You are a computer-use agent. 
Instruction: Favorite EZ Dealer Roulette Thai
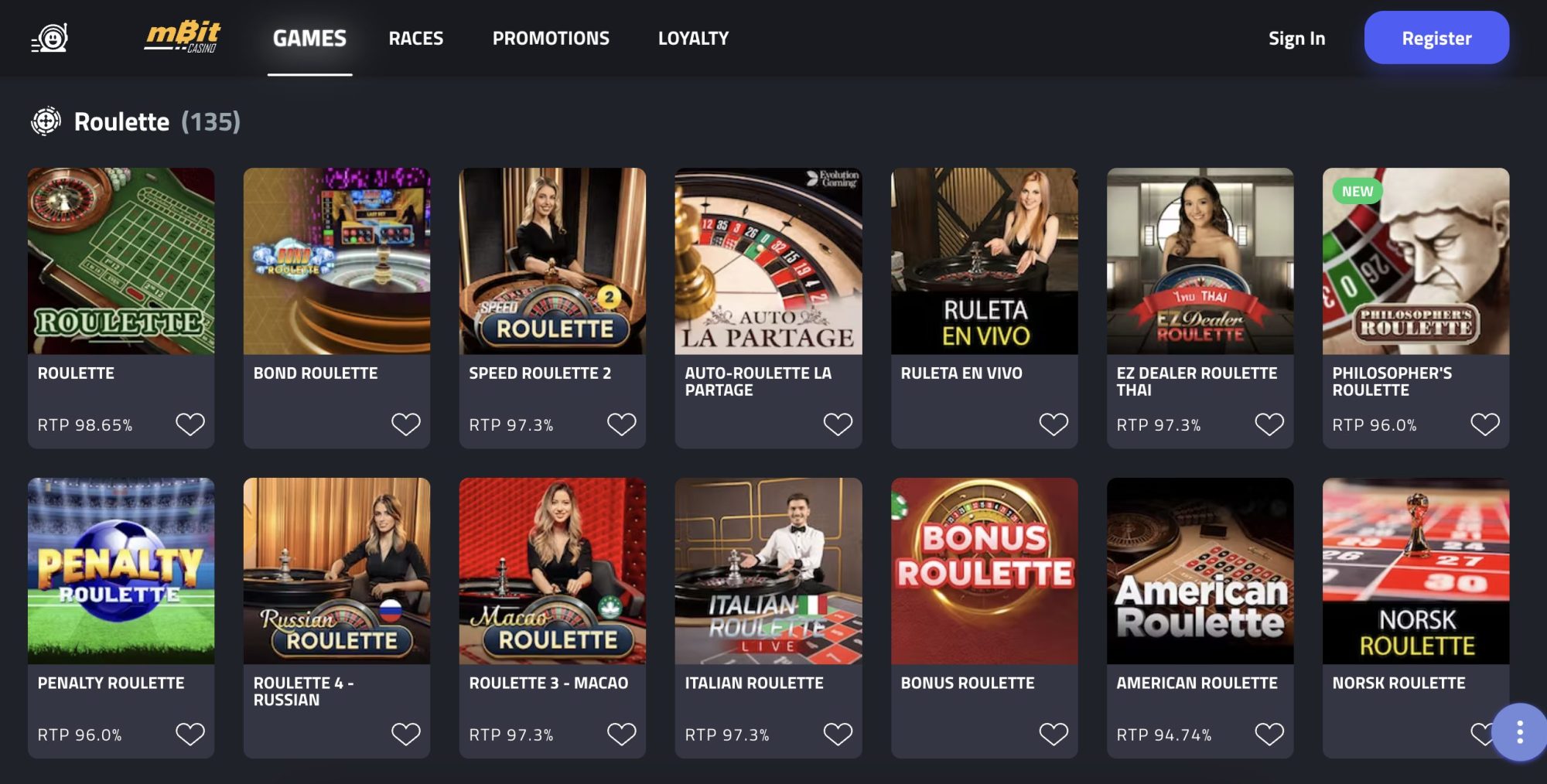pos(1269,424)
